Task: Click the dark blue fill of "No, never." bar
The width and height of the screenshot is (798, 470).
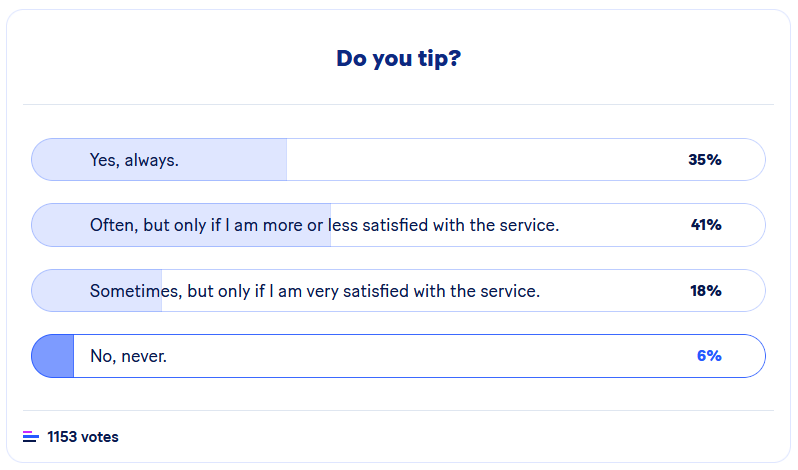Action: [54, 356]
